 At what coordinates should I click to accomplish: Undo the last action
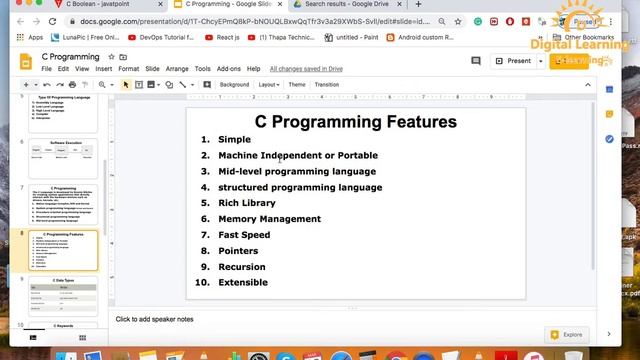pos(47,84)
